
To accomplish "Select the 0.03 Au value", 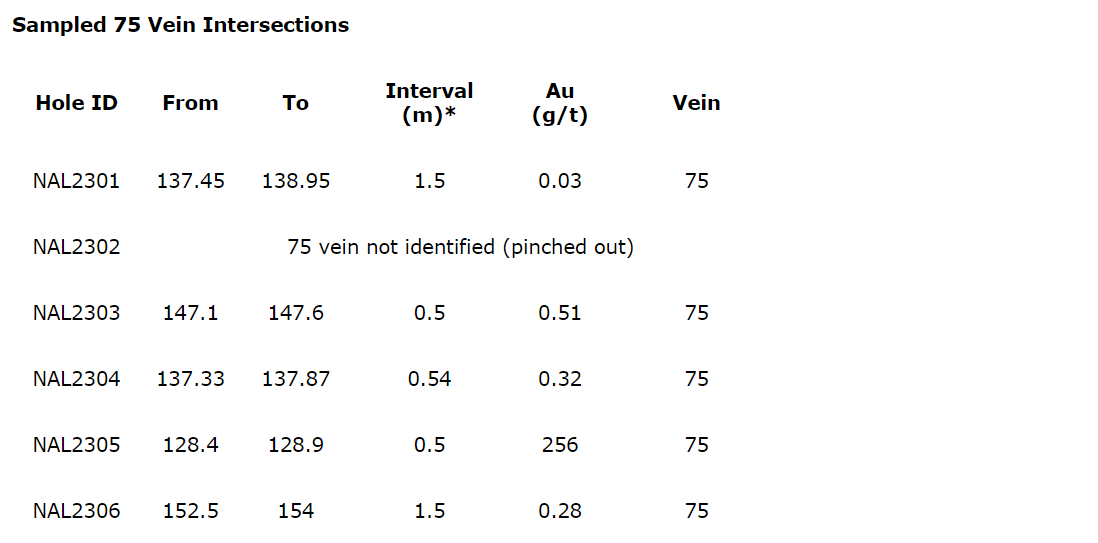I will 560,181.
